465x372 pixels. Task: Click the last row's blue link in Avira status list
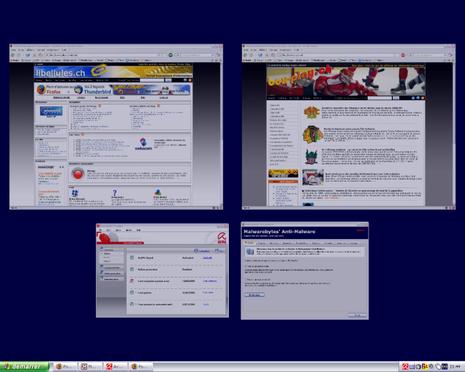[x=206, y=304]
